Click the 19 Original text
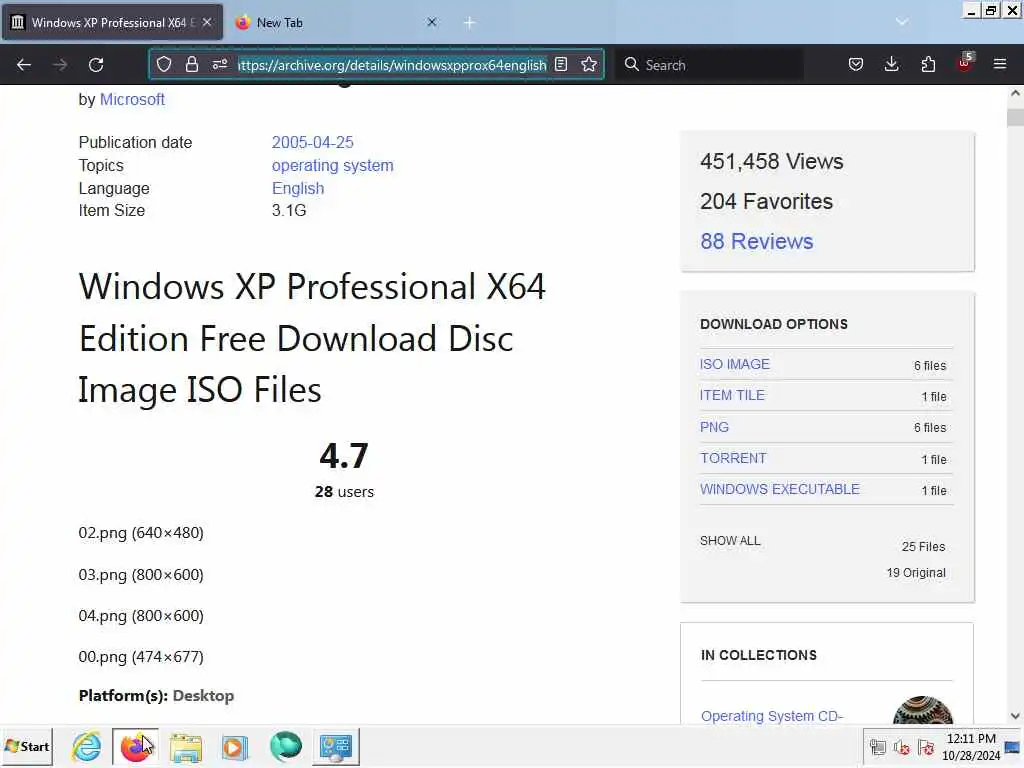Screen dimensions: 1024x768 pos(916,573)
